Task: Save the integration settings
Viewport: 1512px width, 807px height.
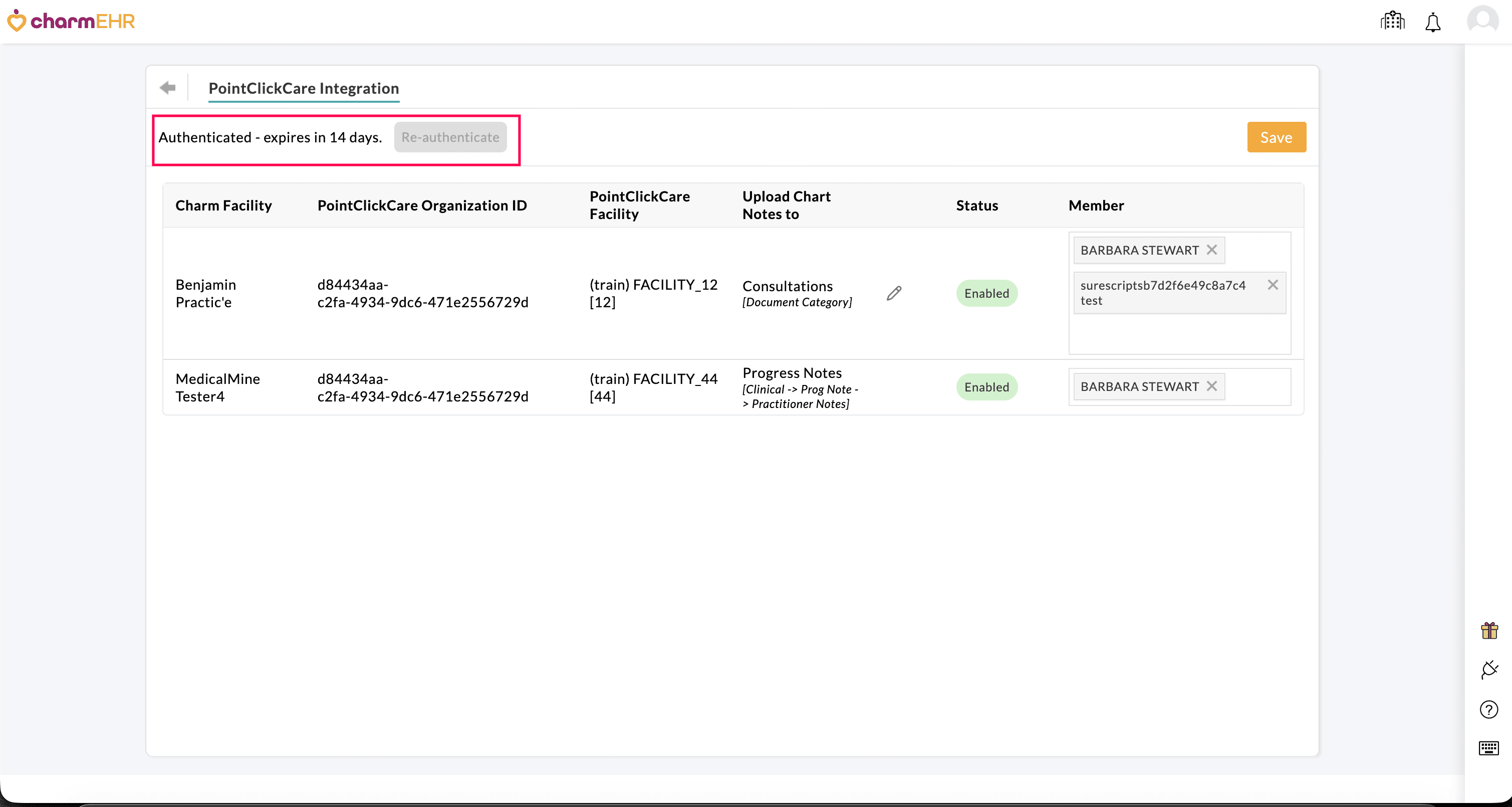Action: (x=1277, y=137)
